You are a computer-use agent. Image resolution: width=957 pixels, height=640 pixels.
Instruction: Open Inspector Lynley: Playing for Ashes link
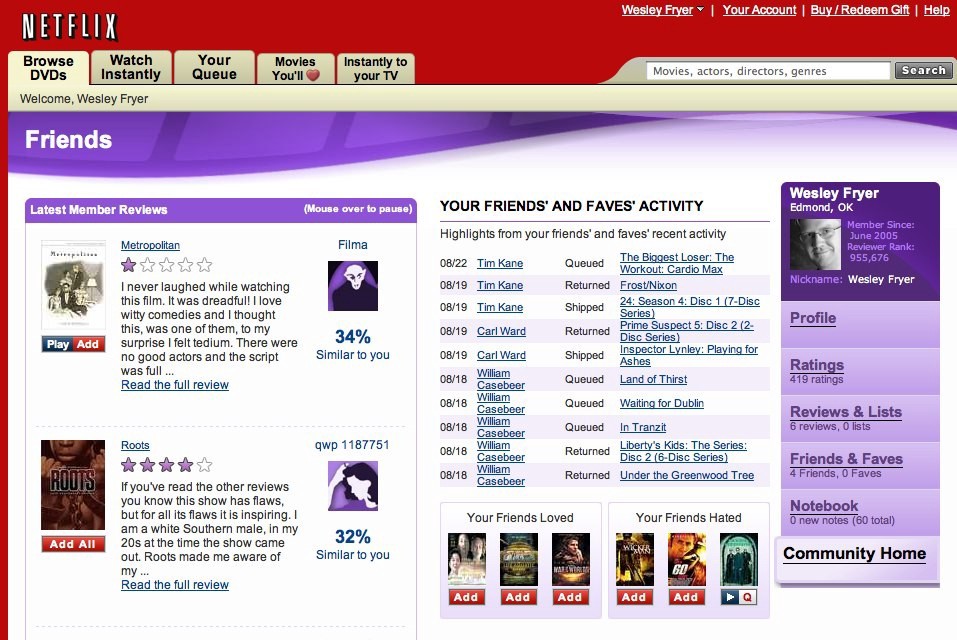pos(688,355)
